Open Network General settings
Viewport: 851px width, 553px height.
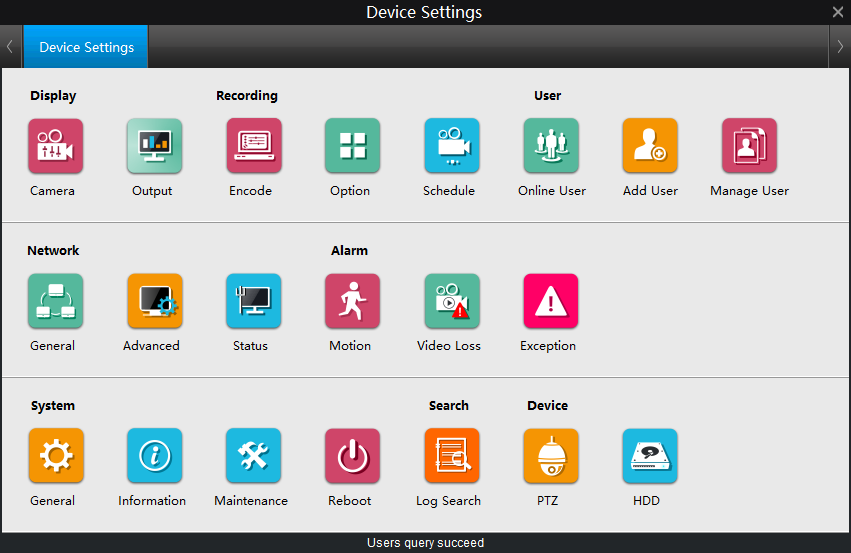pos(55,301)
